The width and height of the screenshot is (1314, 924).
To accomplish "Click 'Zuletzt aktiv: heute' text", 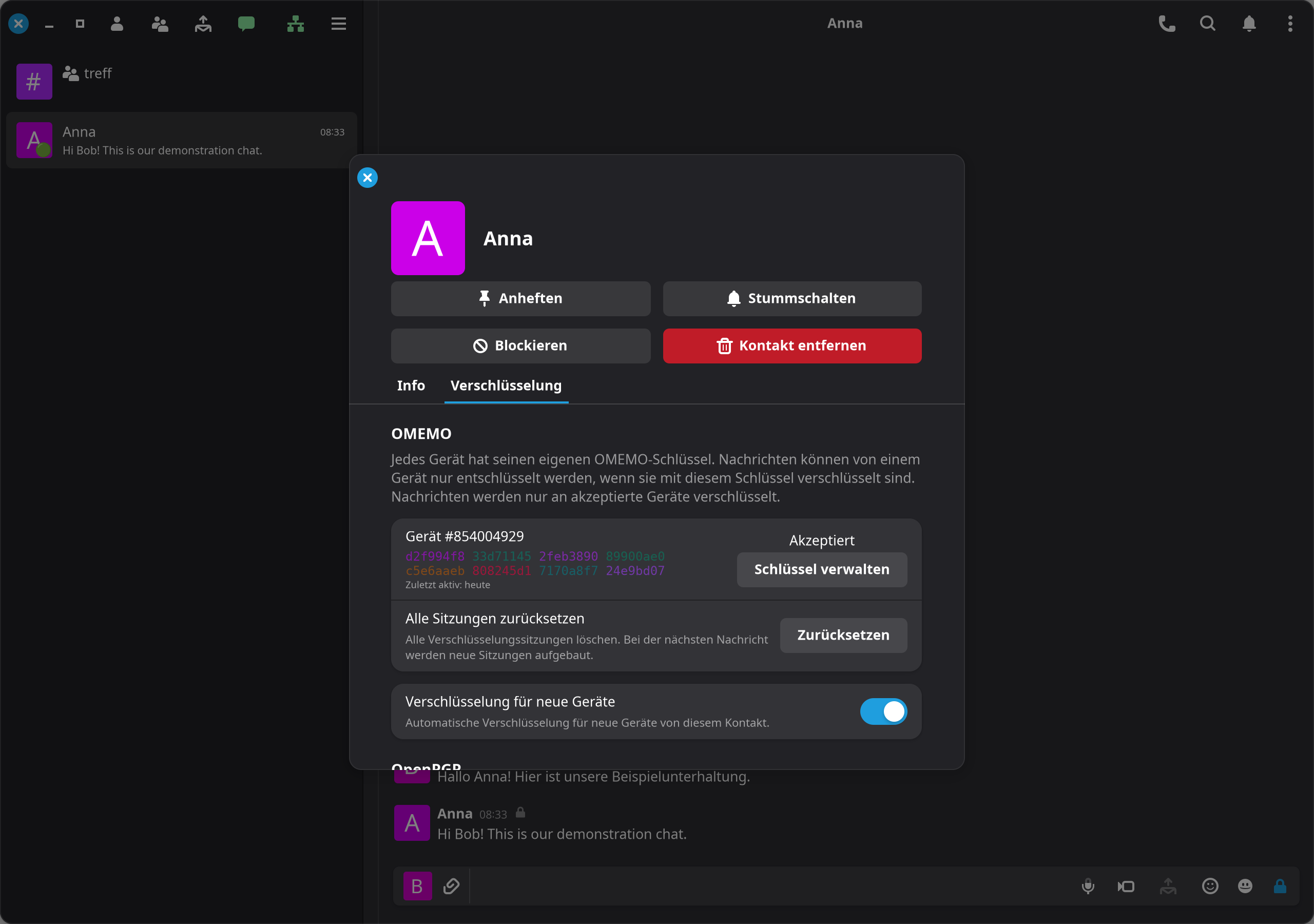I will [x=448, y=585].
